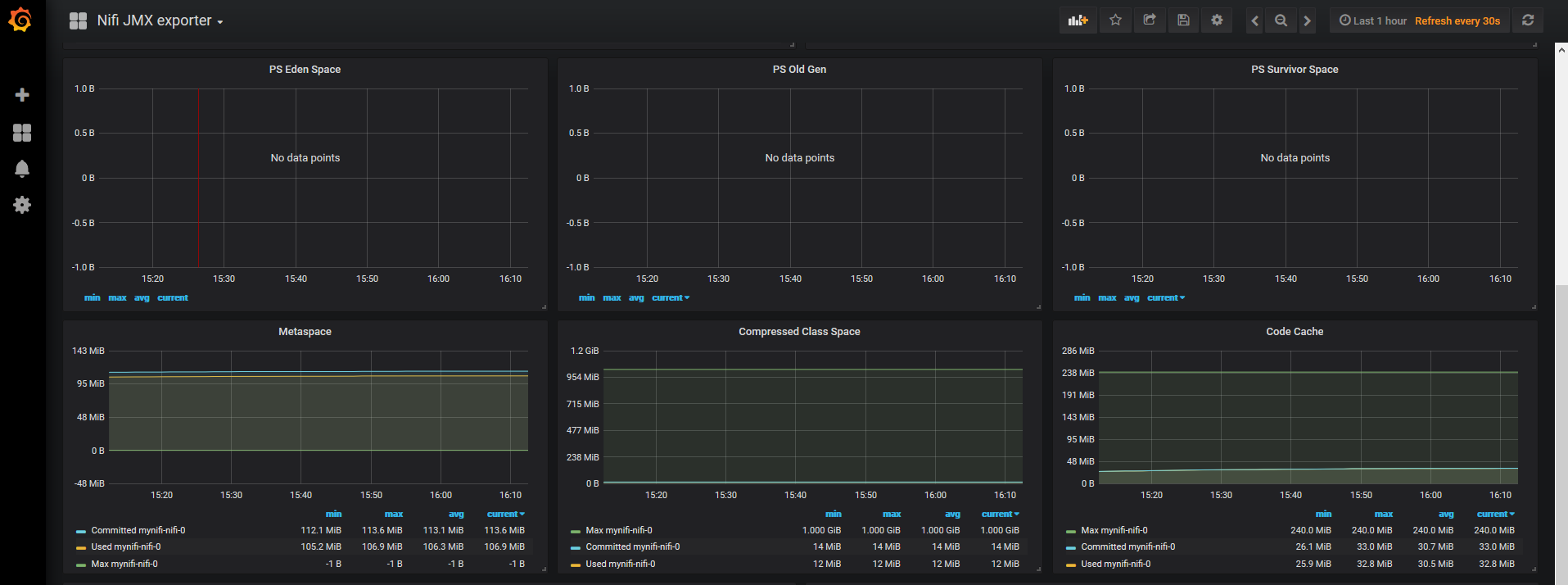
Task: Click the Share dashboard icon
Action: click(x=1150, y=20)
